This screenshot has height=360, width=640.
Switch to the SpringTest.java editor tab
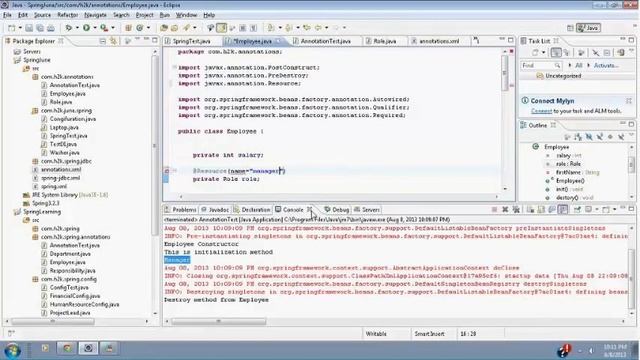tap(188, 41)
